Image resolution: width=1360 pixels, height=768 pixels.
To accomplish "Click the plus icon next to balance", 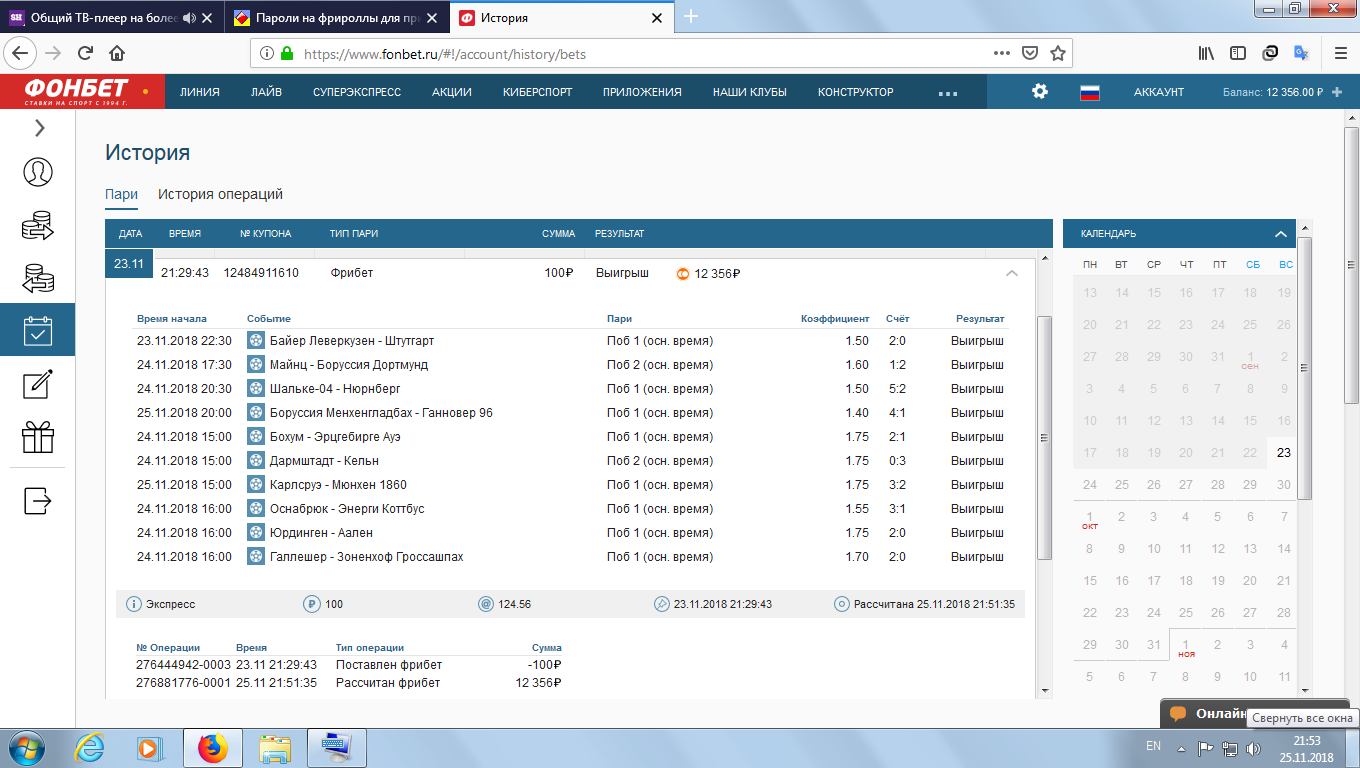I will click(x=1337, y=92).
